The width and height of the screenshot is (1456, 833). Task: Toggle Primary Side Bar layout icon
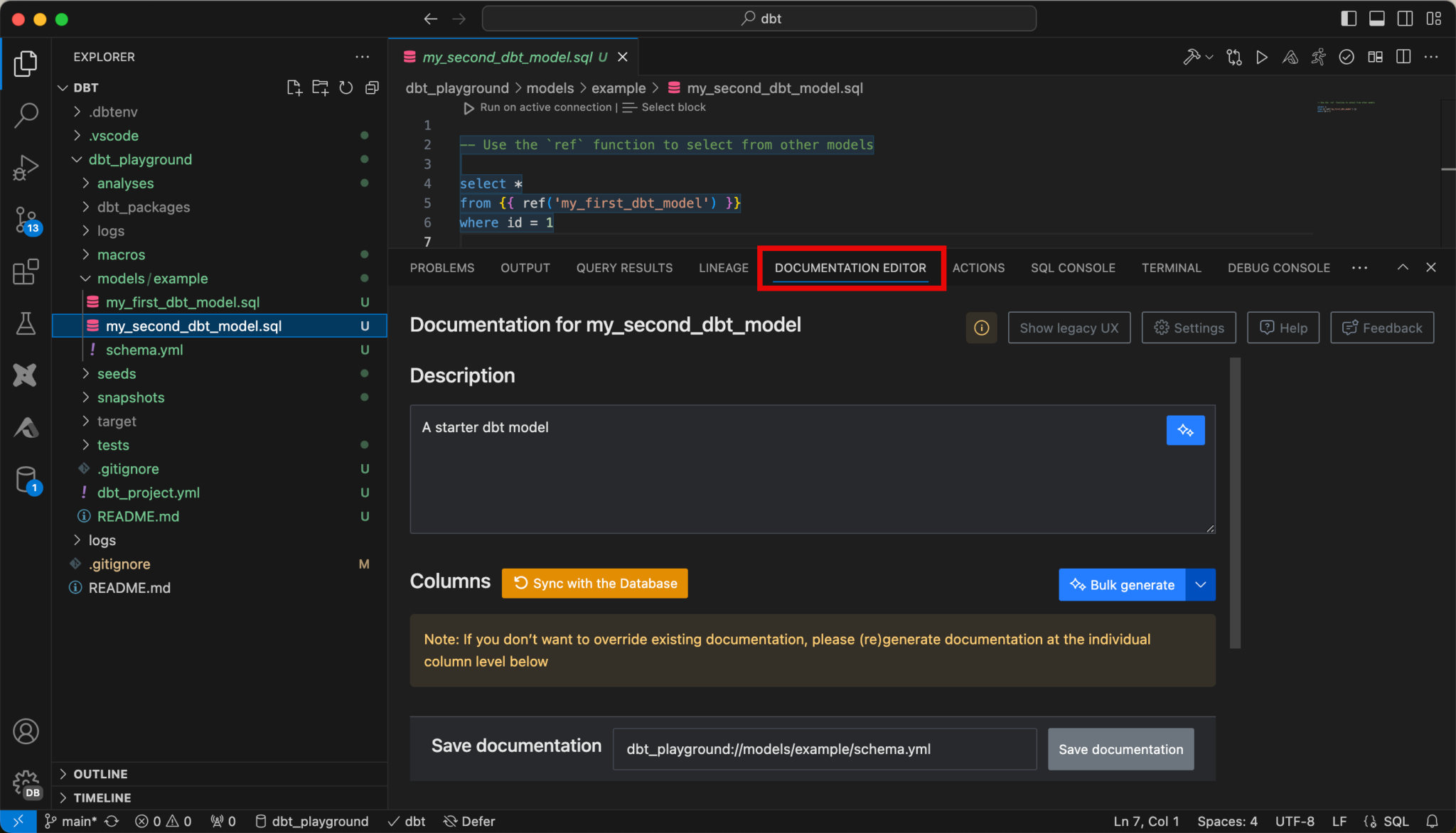coord(1348,18)
